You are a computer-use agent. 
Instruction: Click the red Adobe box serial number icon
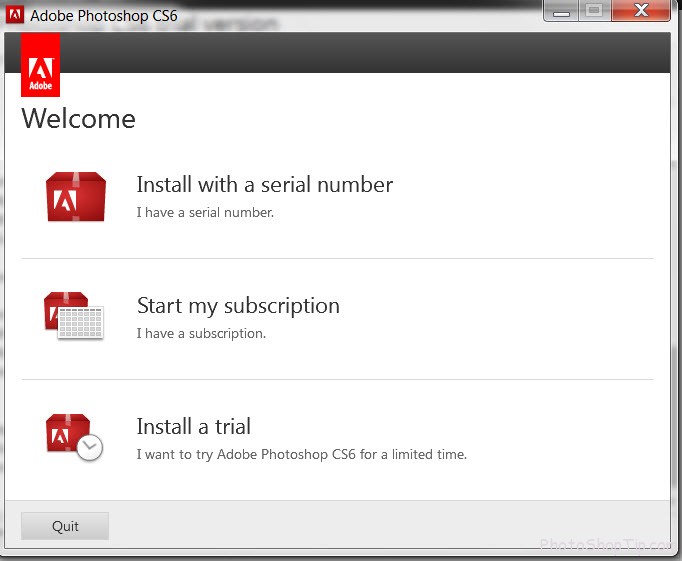pyautogui.click(x=76, y=197)
